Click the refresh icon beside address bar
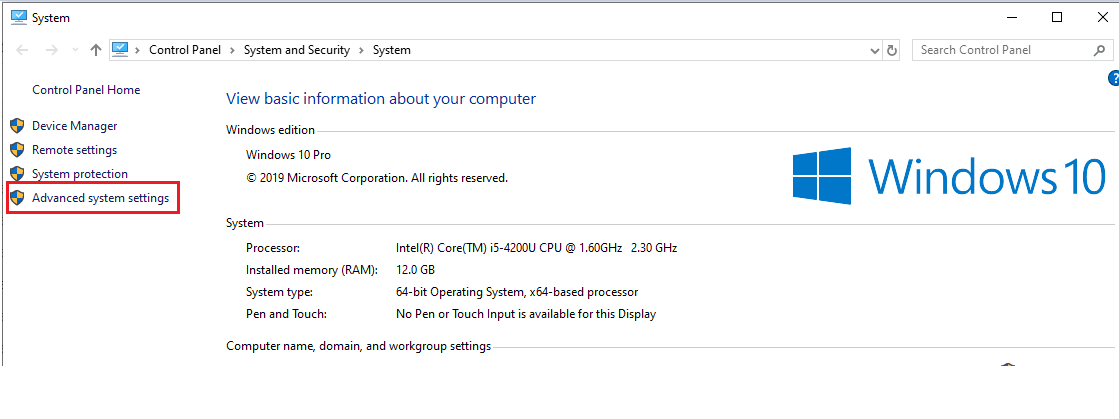The width and height of the screenshot is (1119, 419). (892, 50)
